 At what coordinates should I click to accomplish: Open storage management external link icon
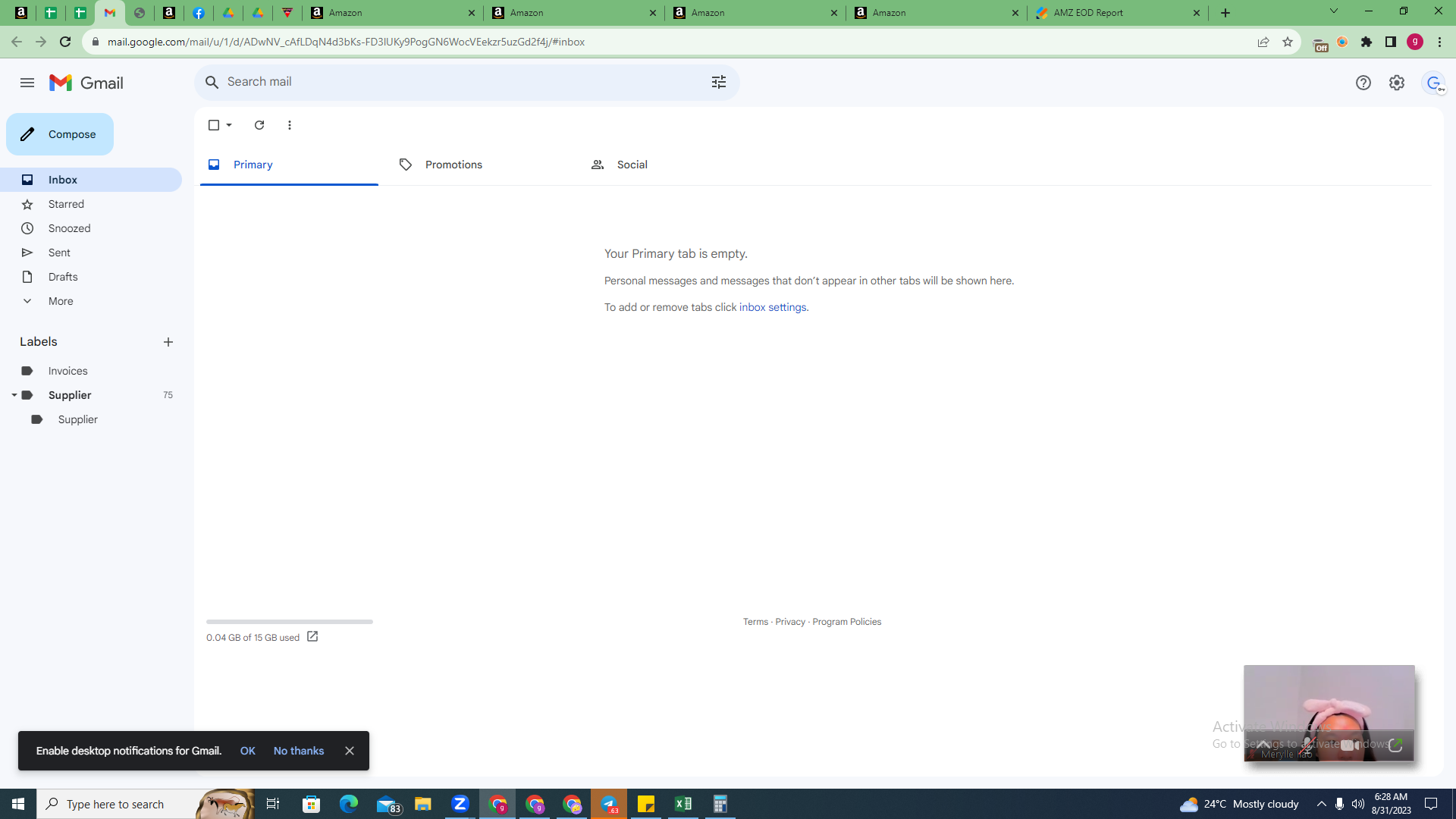[x=312, y=637]
